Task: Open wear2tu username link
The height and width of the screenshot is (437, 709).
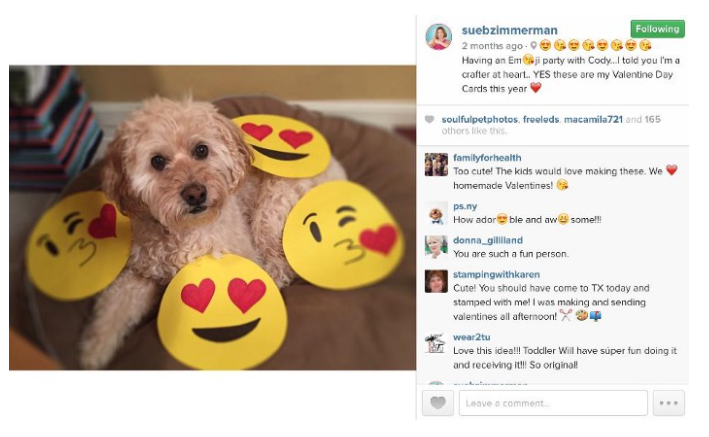Action: (472, 337)
